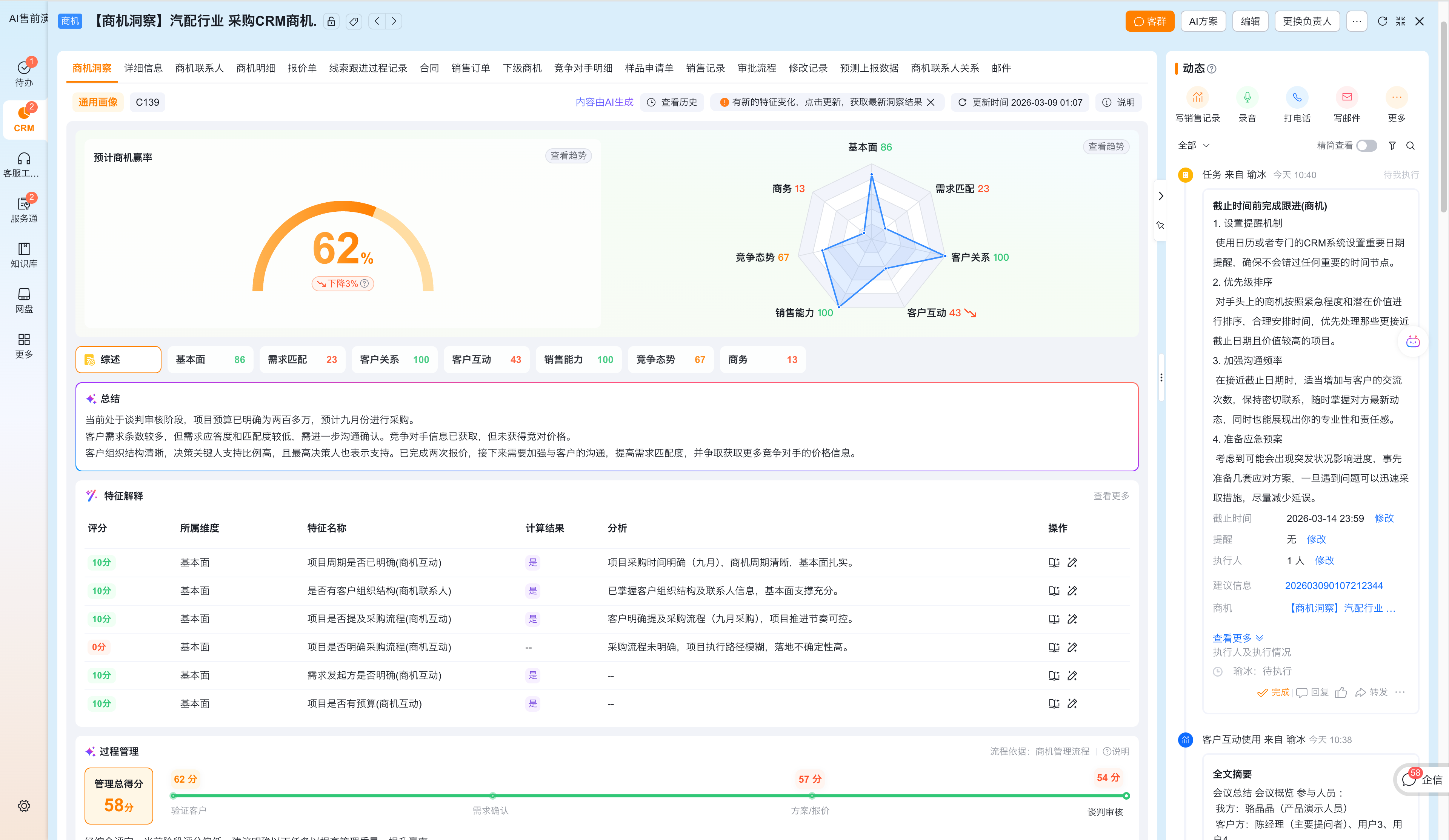Select the 客户互动 43 dimension tab
This screenshot has height=840, width=1449.
click(x=486, y=360)
